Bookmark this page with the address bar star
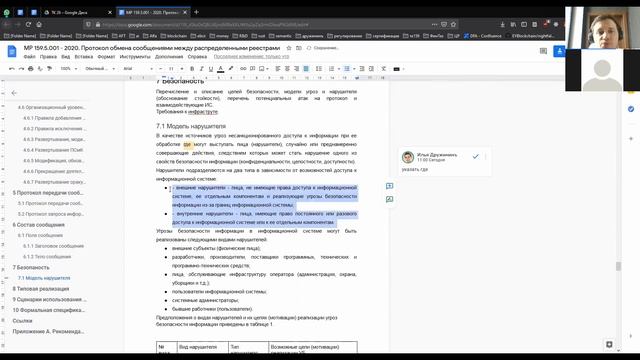 453,24
